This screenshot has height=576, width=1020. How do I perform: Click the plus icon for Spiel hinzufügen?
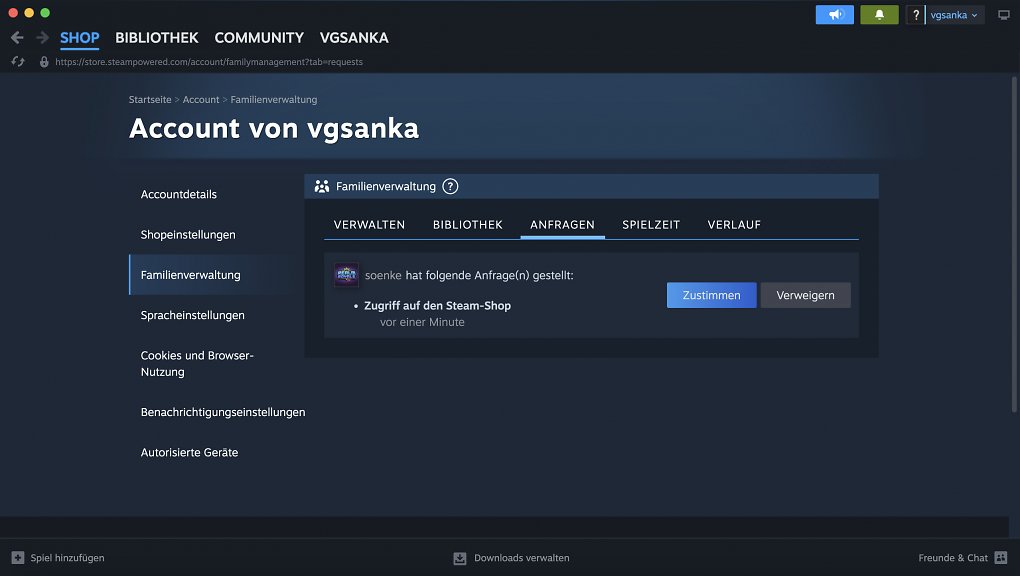[18, 558]
